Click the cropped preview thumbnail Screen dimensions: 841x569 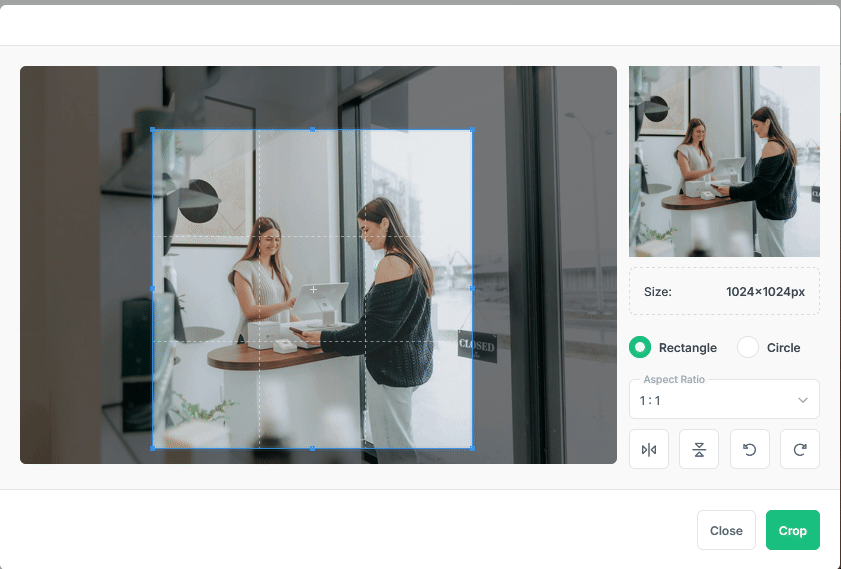pyautogui.click(x=724, y=161)
